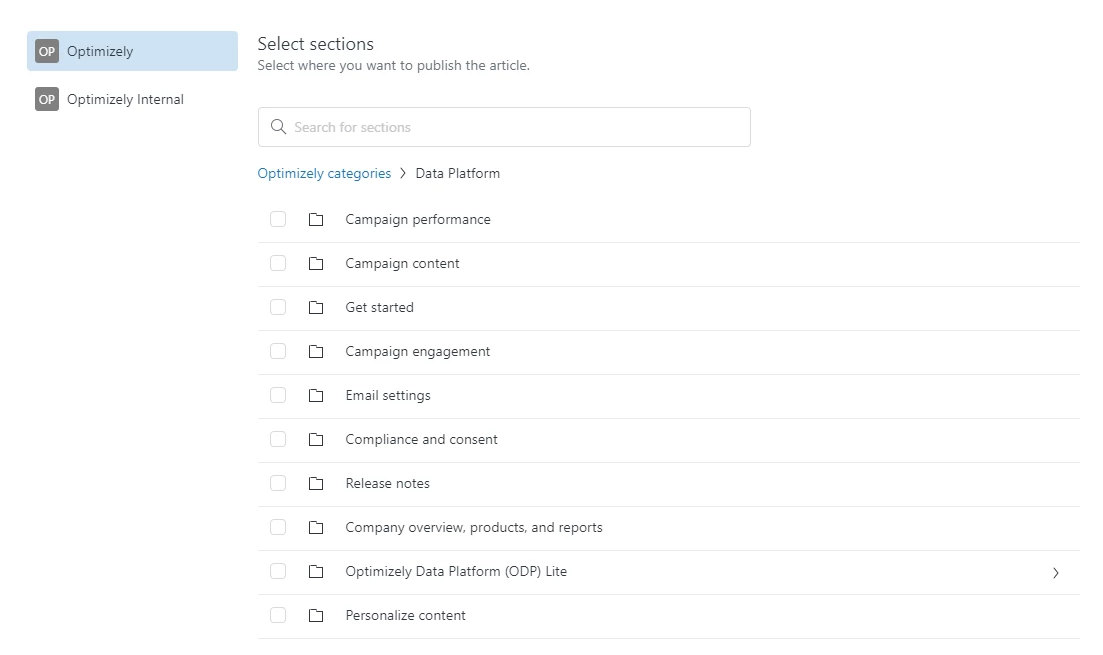Viewport: 1103px width, 655px height.
Task: Click the folder icon beside Campaign performance
Action: click(x=316, y=220)
